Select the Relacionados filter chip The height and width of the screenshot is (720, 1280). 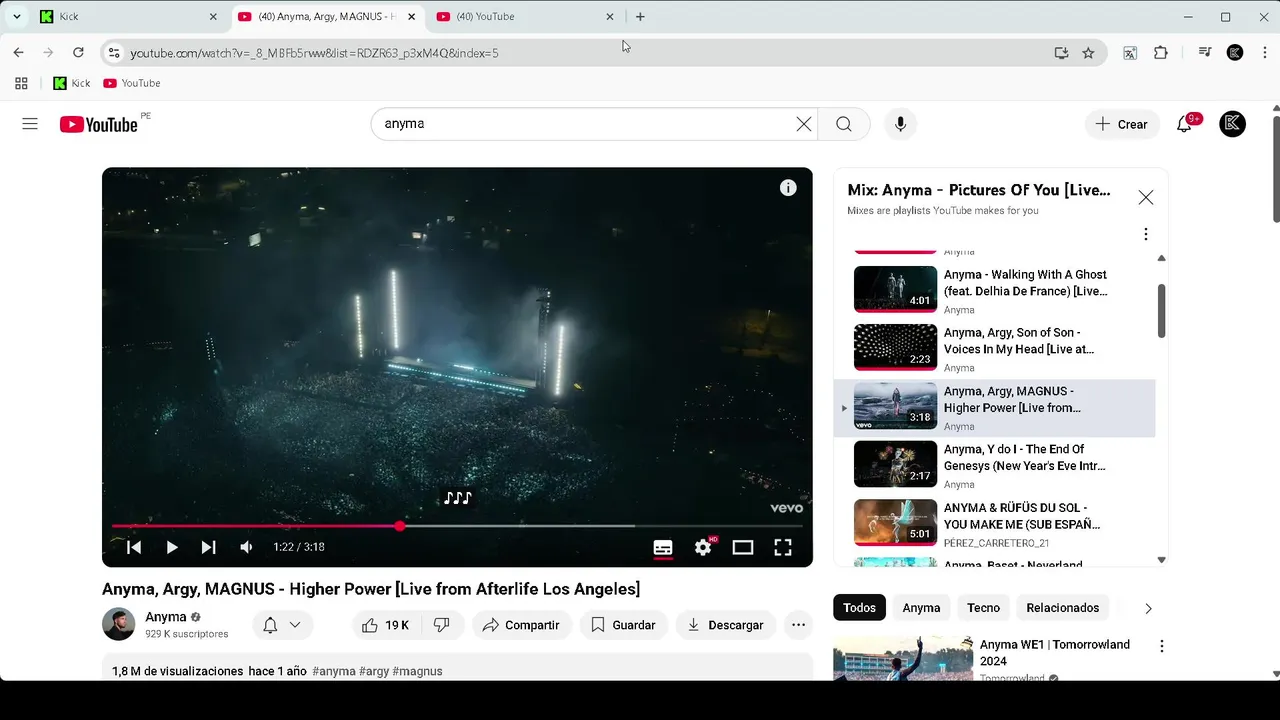pos(1062,608)
